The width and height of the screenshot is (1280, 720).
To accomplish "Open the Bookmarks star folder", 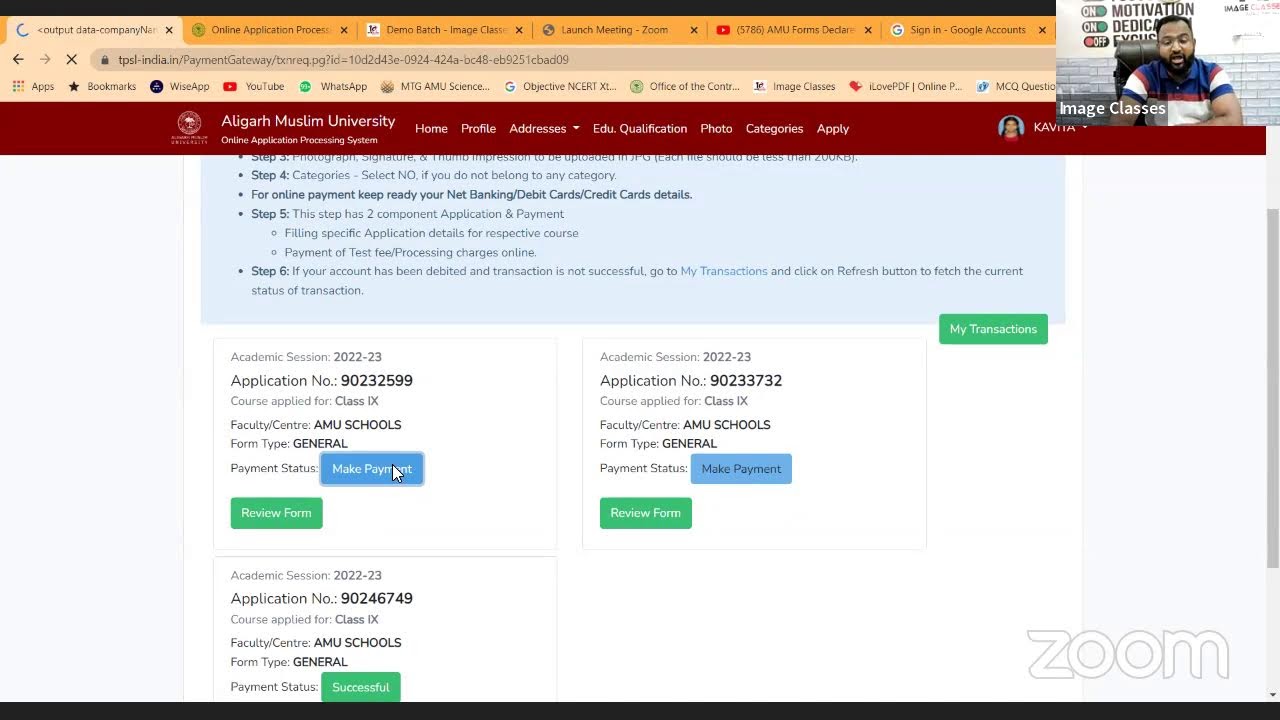I will [102, 87].
